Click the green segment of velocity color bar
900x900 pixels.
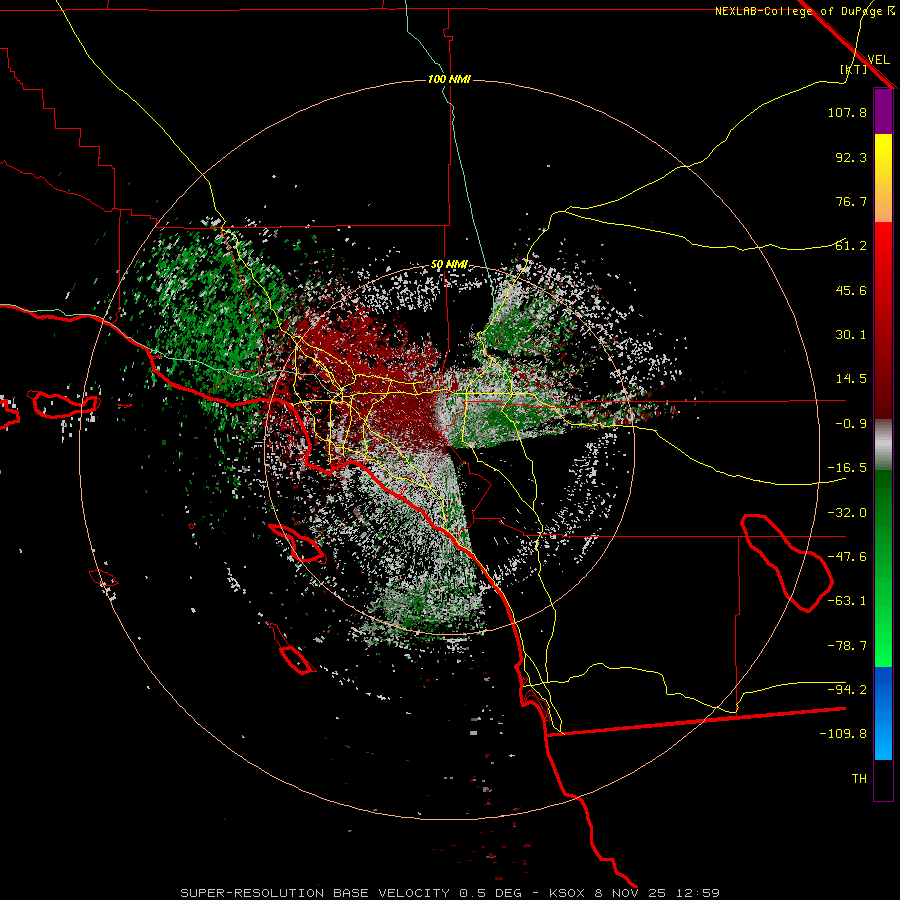(883, 568)
